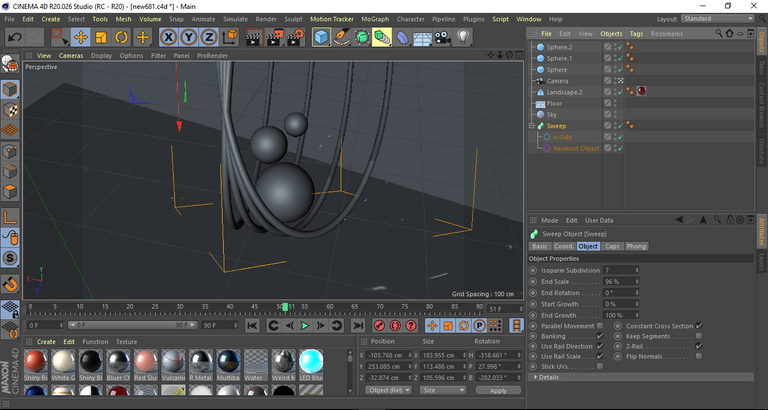The width and height of the screenshot is (768, 410).
Task: Toggle Y axis lock
Action: 189,37
